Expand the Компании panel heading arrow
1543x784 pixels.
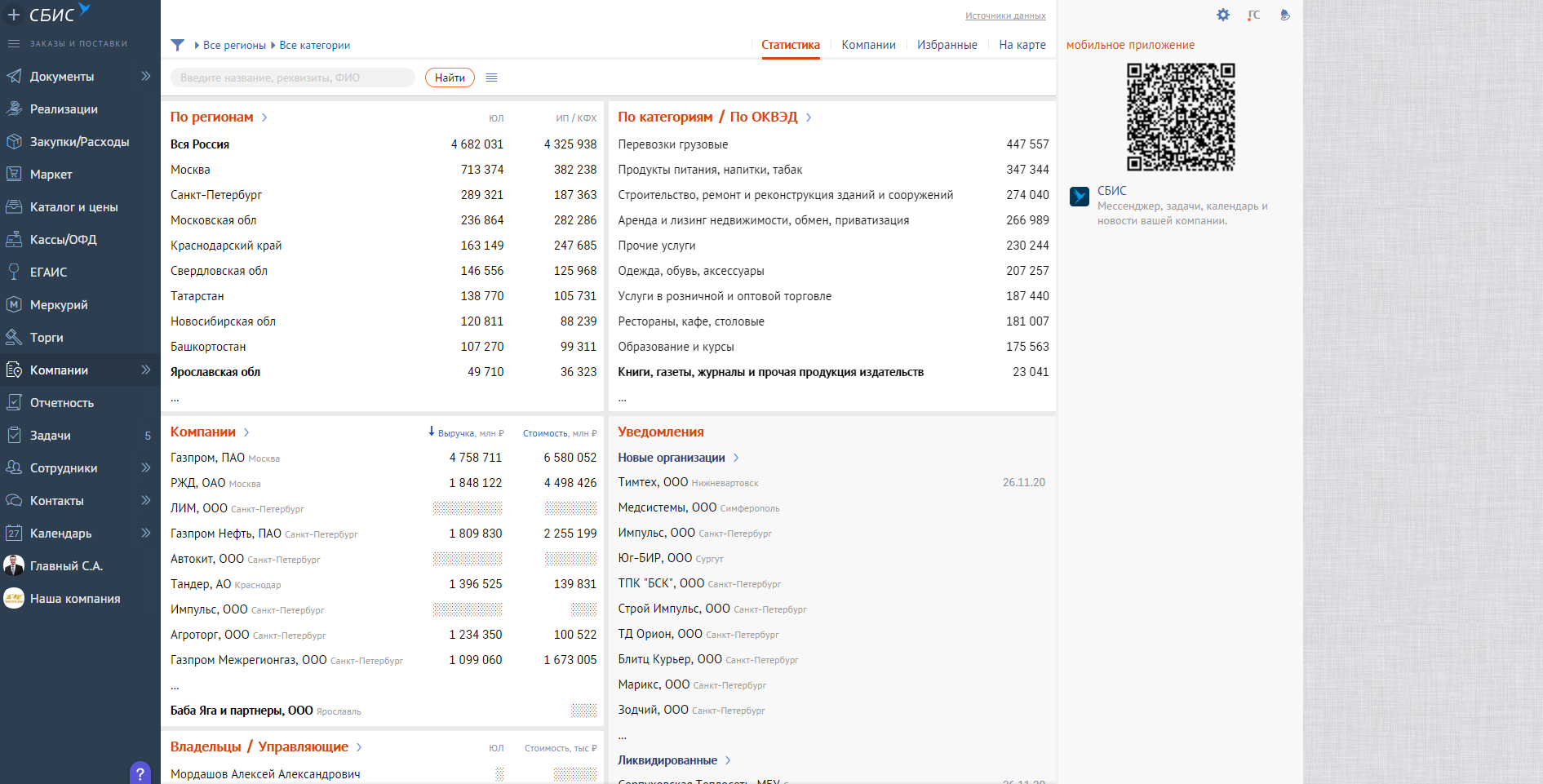click(x=246, y=432)
